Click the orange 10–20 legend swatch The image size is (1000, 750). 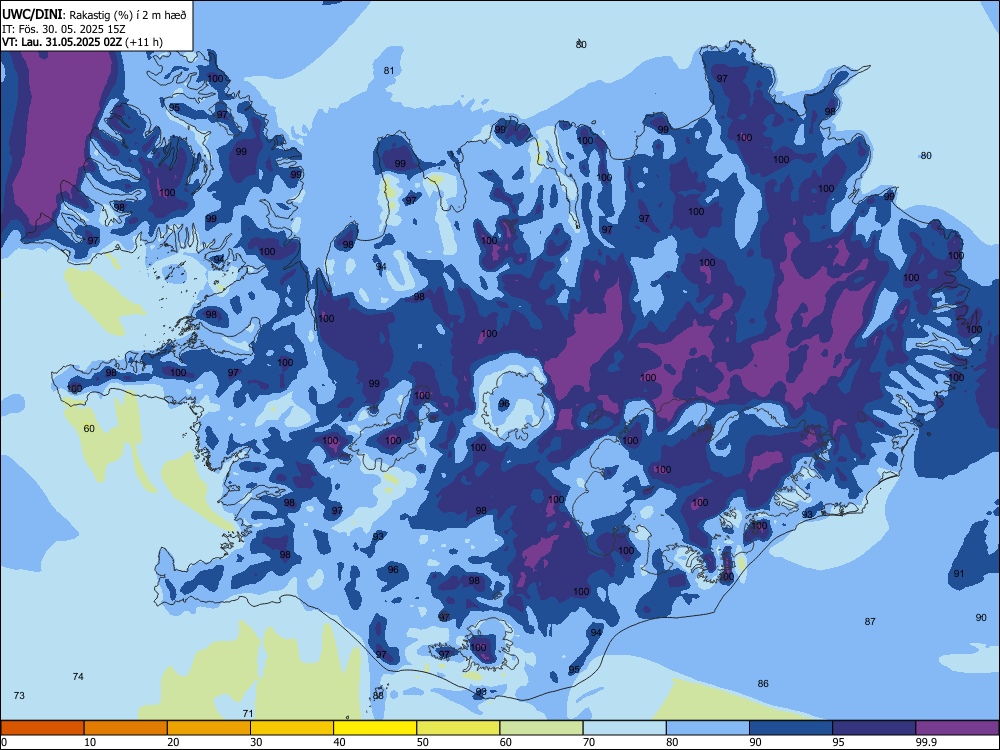coord(126,728)
